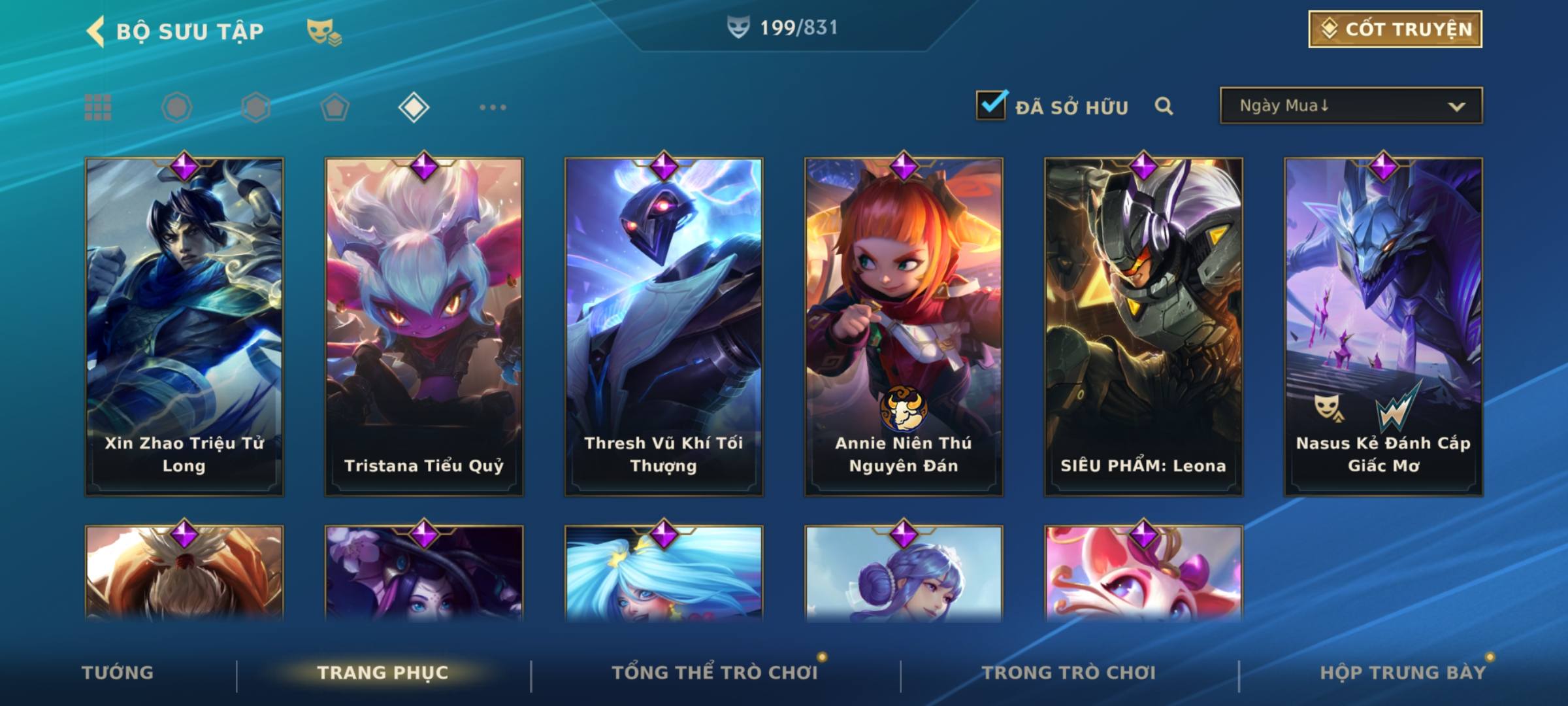Select the first round rarity tier filter
Image resolution: width=1568 pixels, height=706 pixels.
[x=177, y=107]
